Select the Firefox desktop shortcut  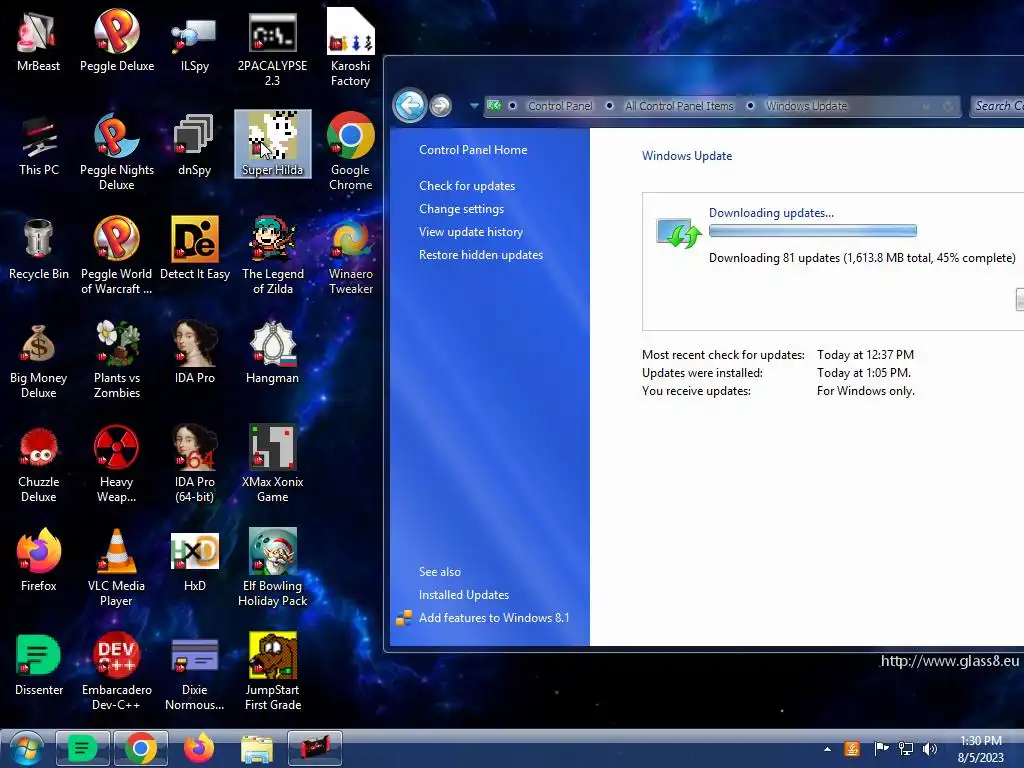[x=39, y=560]
